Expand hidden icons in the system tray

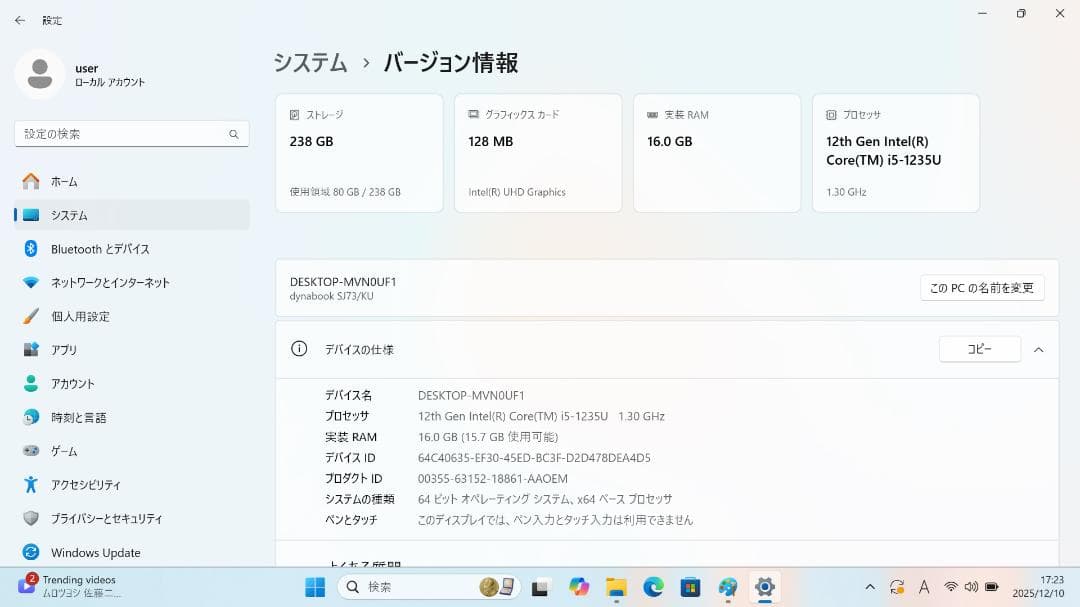(871, 587)
